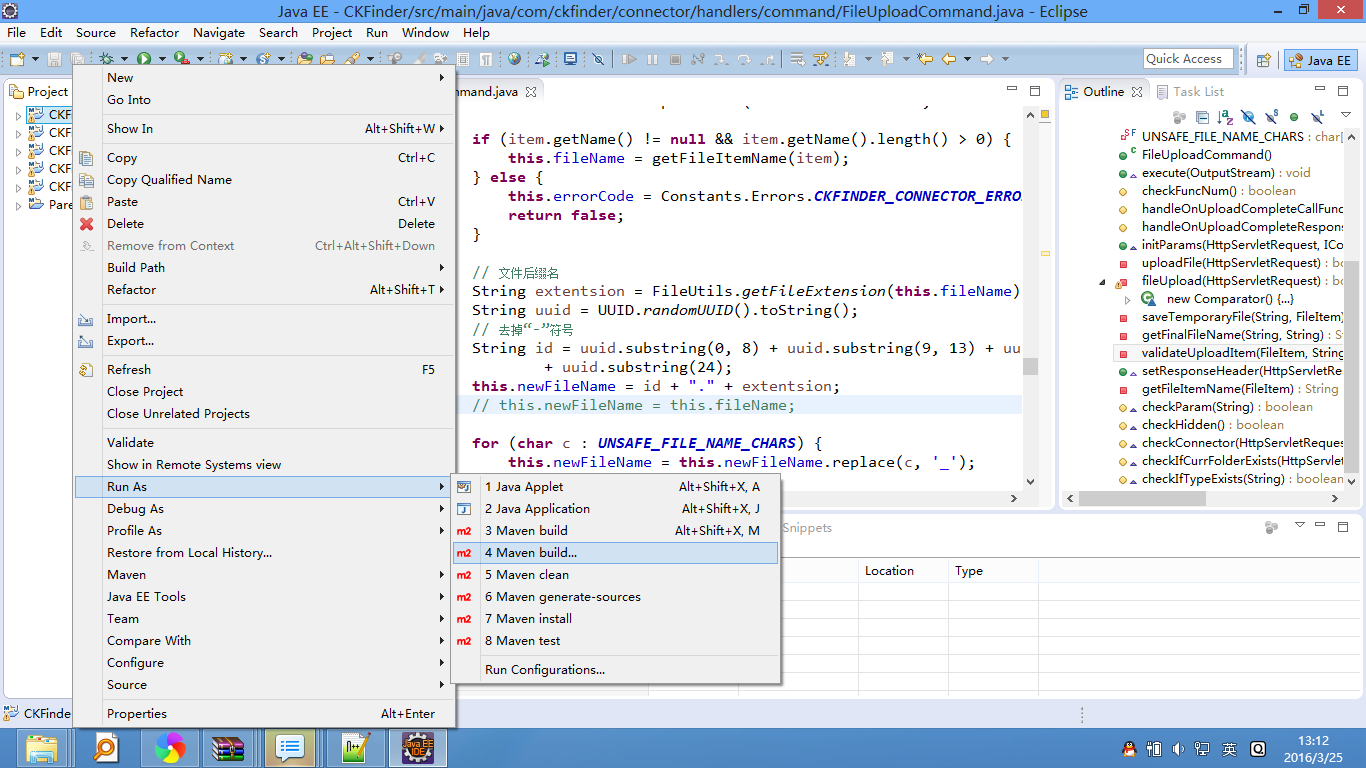Click the Open Web Browser globe icon
Image resolution: width=1366 pixels, height=768 pixels.
(514, 59)
